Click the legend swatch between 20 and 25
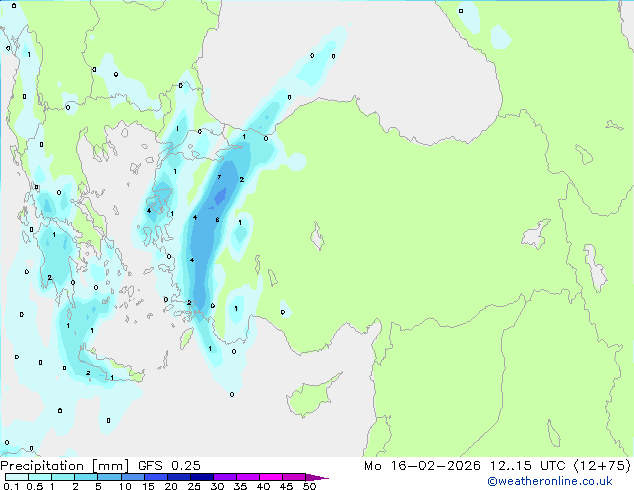The image size is (634, 490). pos(178,477)
